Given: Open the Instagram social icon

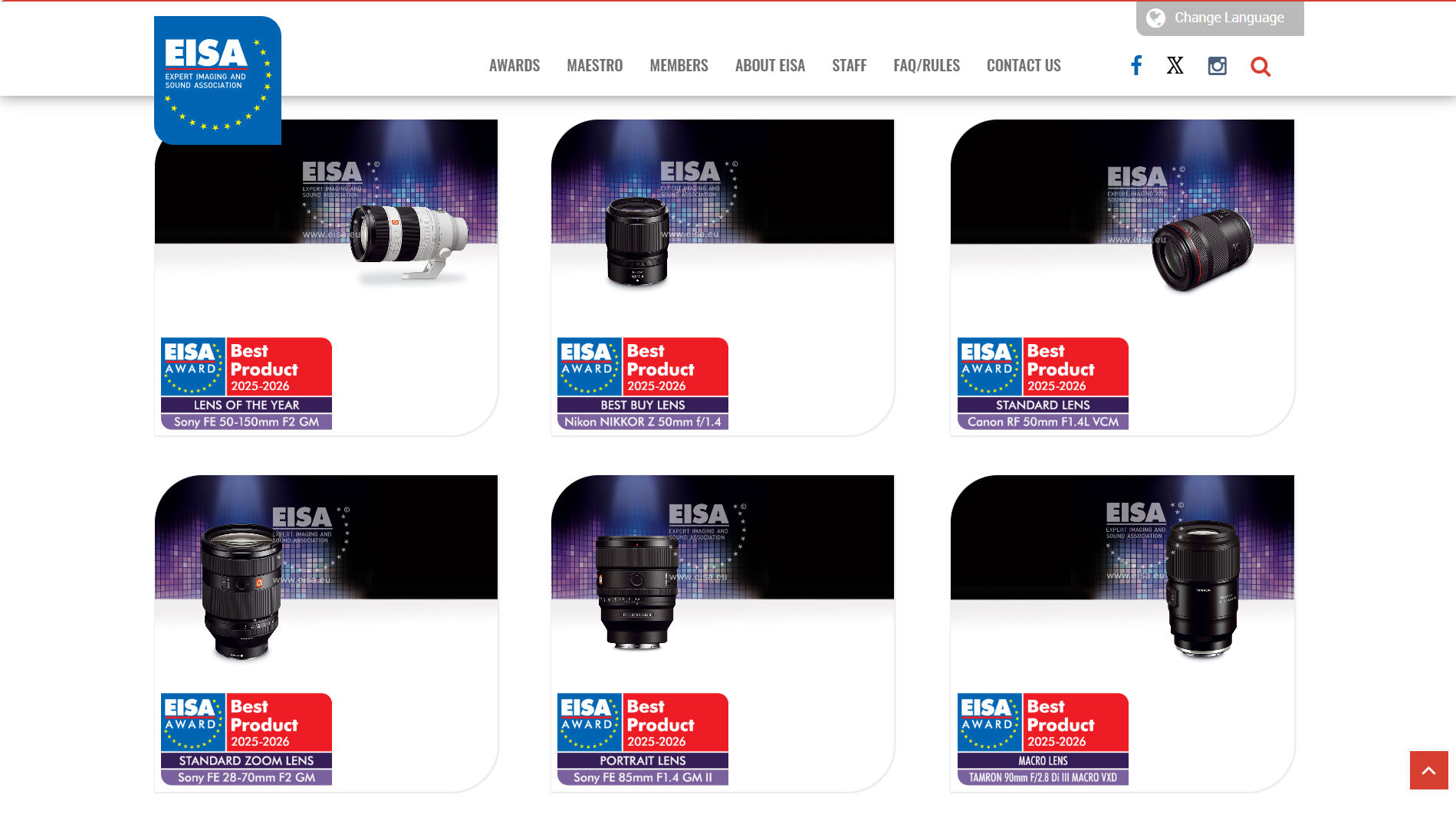Looking at the screenshot, I should (x=1217, y=66).
